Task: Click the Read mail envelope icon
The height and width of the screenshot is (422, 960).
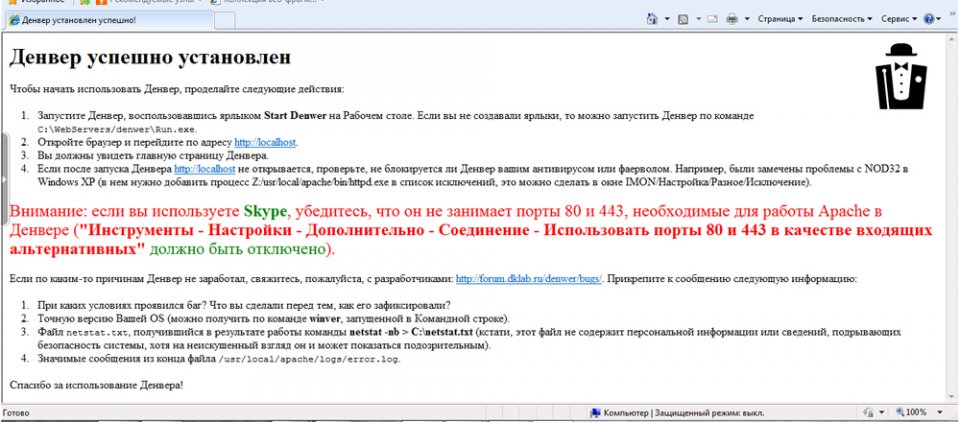Action: click(x=713, y=19)
